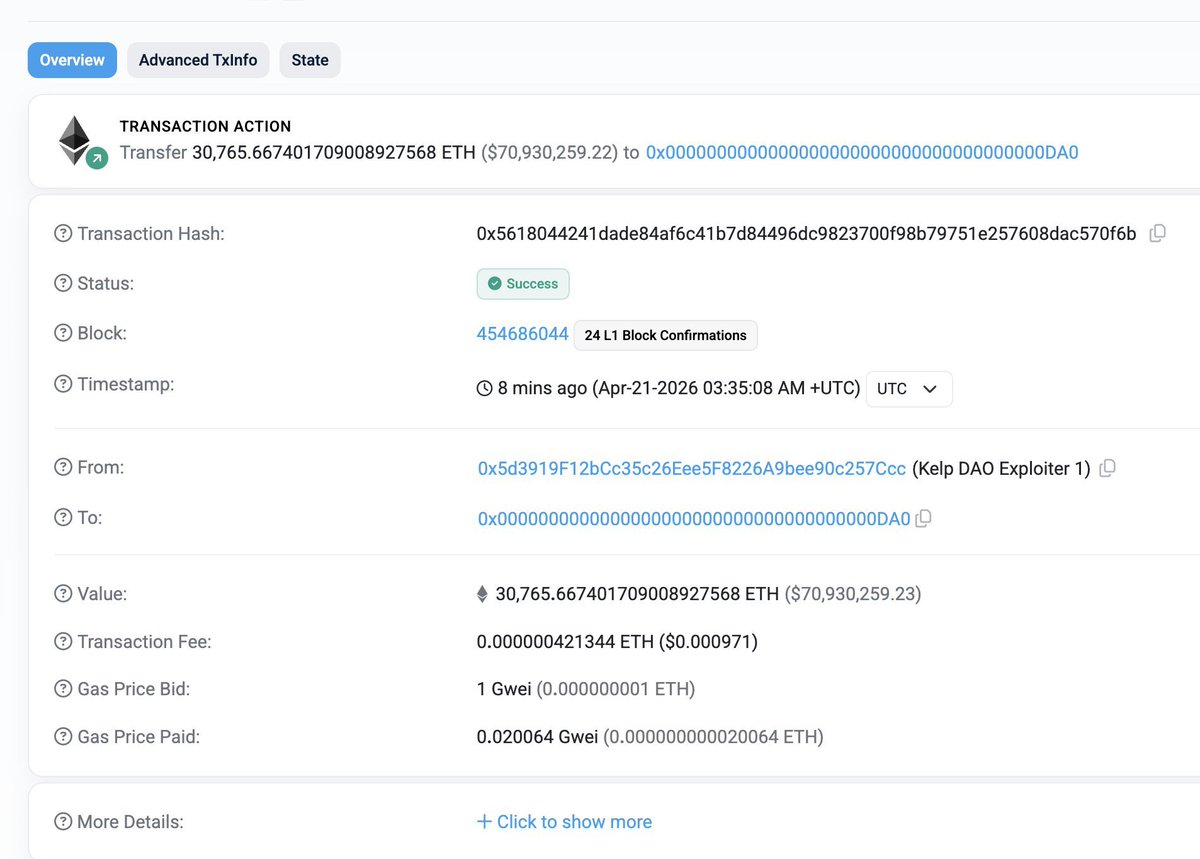Screen dimensions: 1200x859
Task: Click the 24 L1 Block Confirmations badge
Action: pyautogui.click(x=665, y=335)
